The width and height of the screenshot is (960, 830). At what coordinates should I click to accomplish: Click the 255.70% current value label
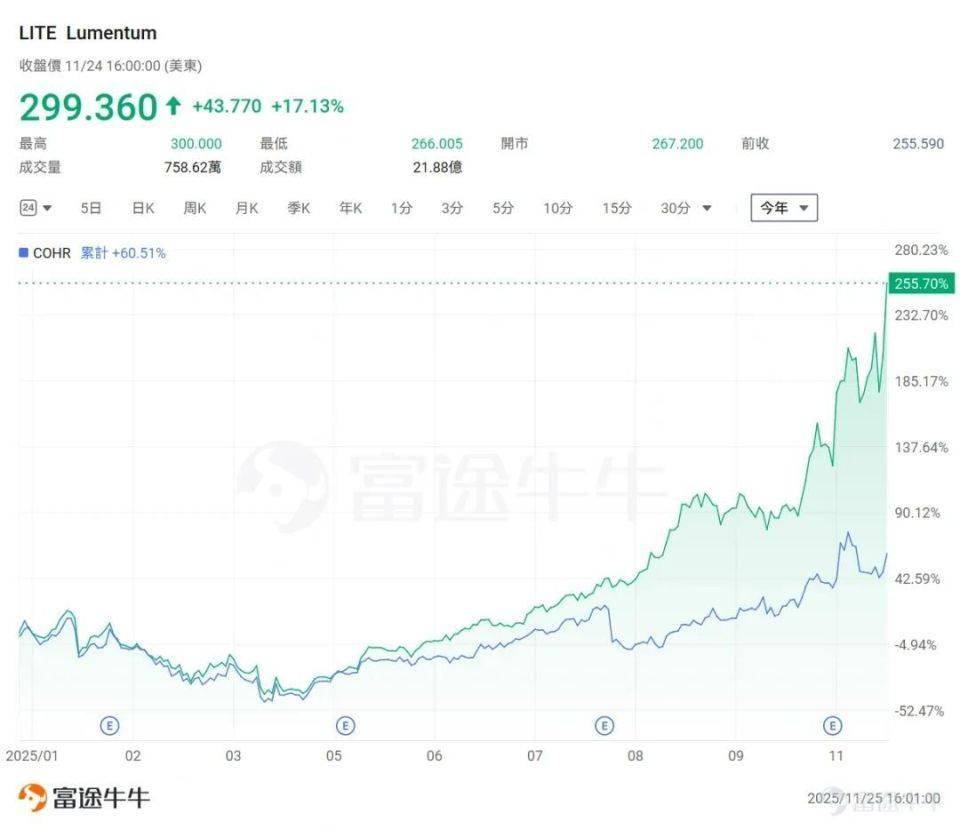click(x=920, y=283)
